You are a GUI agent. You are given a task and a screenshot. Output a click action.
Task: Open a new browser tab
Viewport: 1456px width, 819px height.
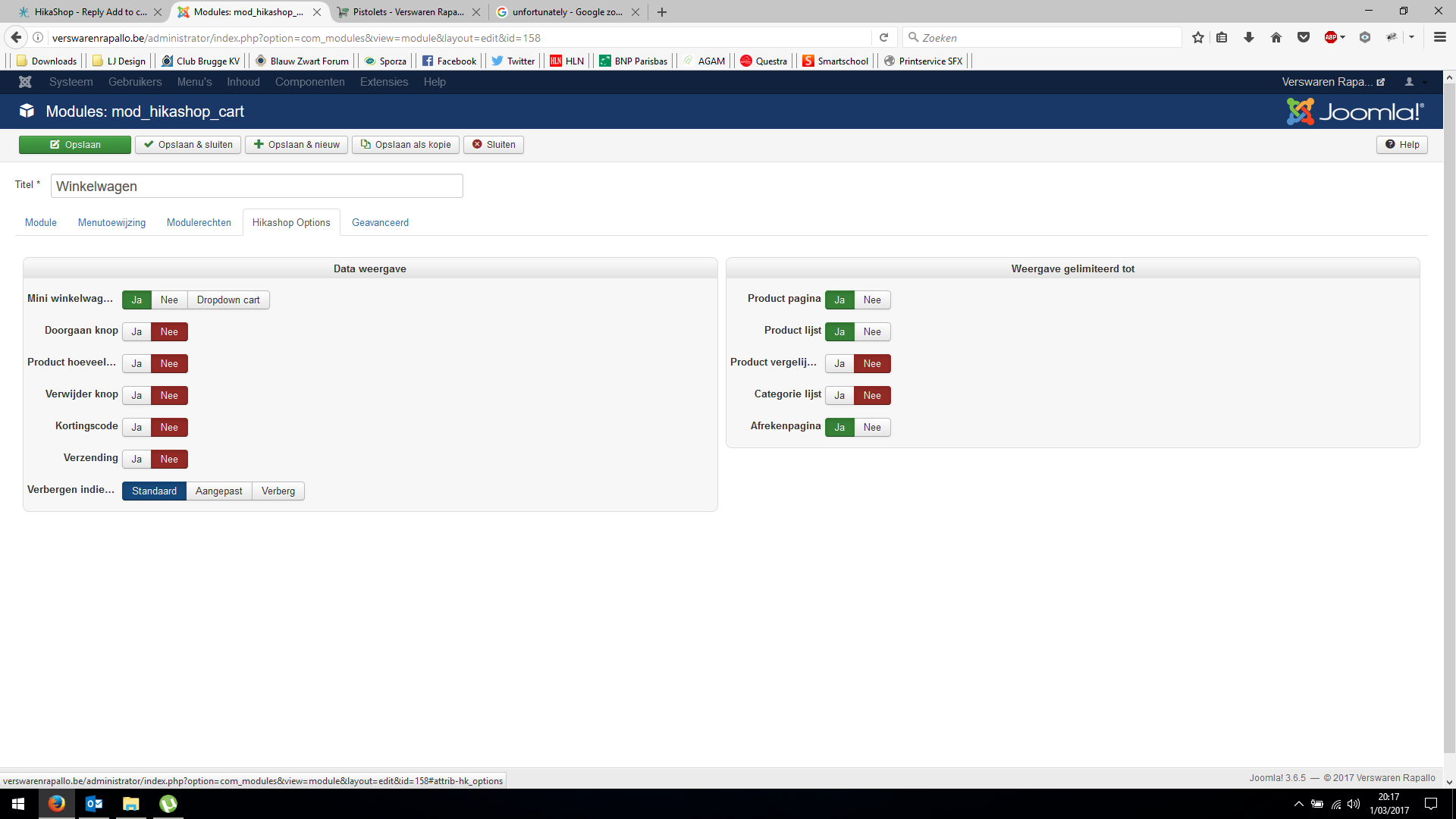662,12
